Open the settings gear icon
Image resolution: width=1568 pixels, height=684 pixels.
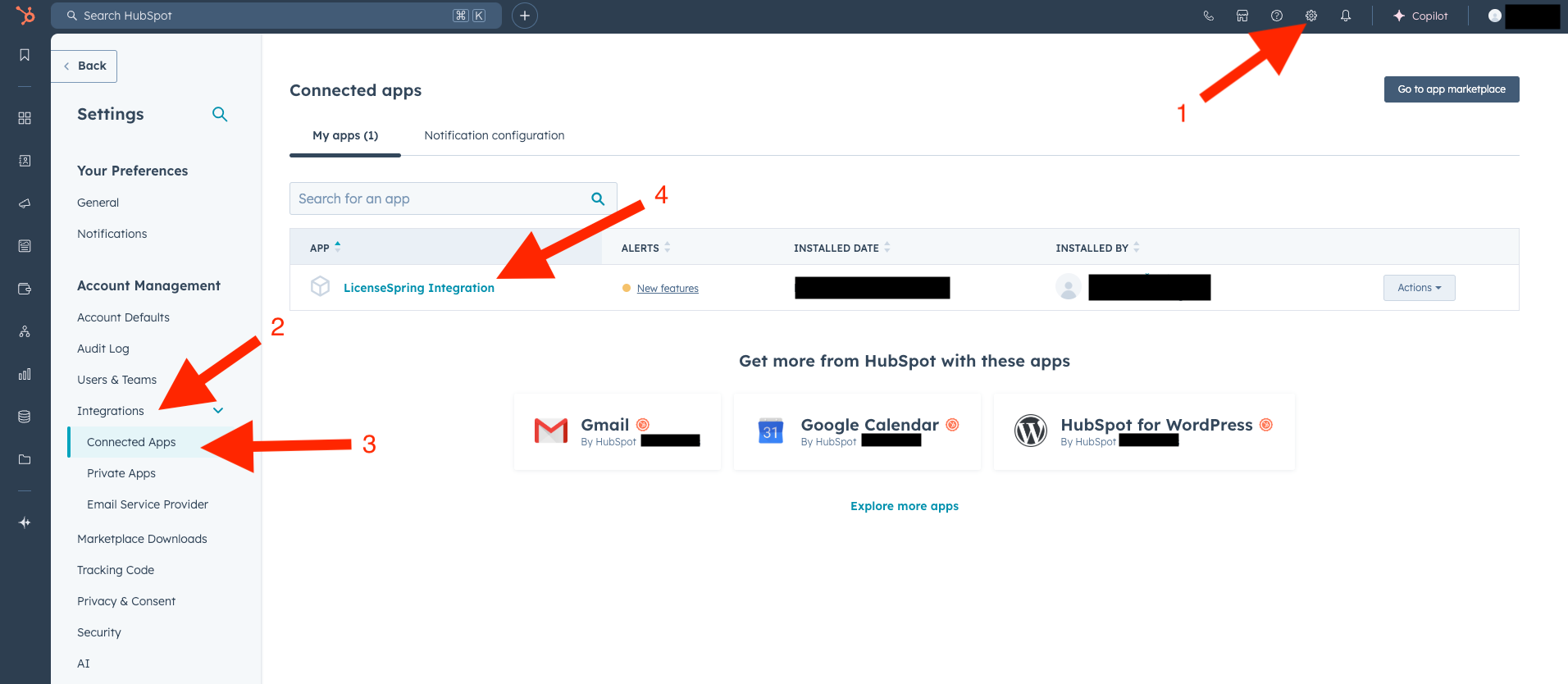point(1310,16)
